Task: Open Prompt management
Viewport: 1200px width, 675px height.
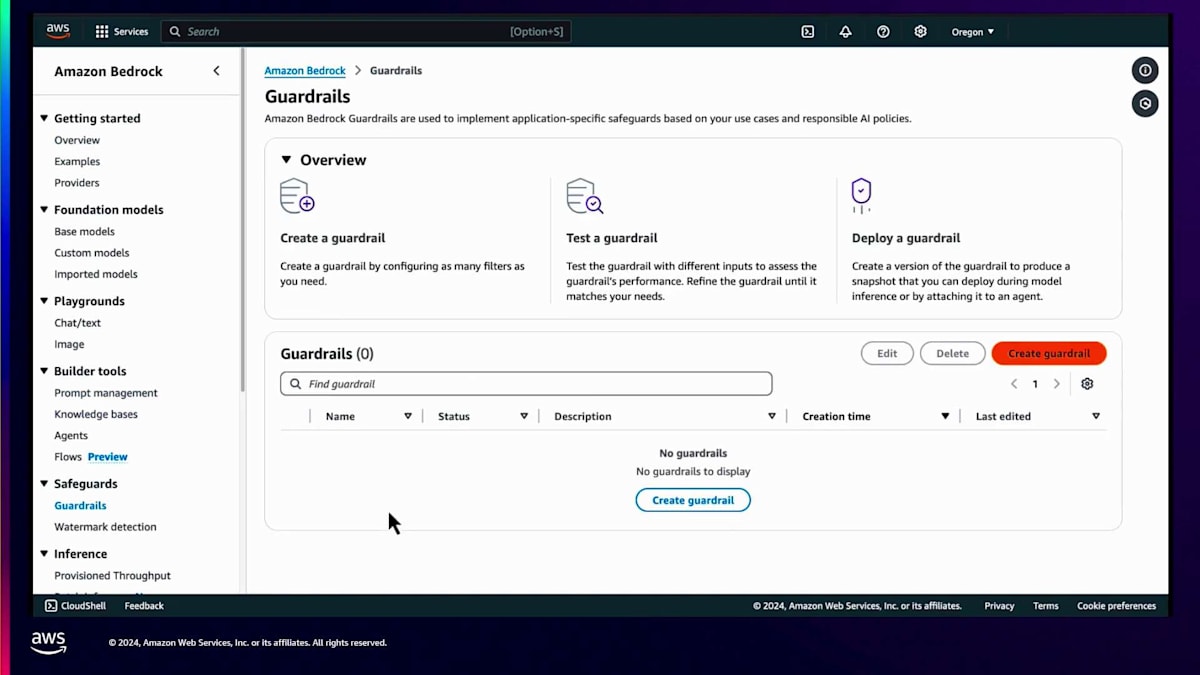Action: (106, 393)
